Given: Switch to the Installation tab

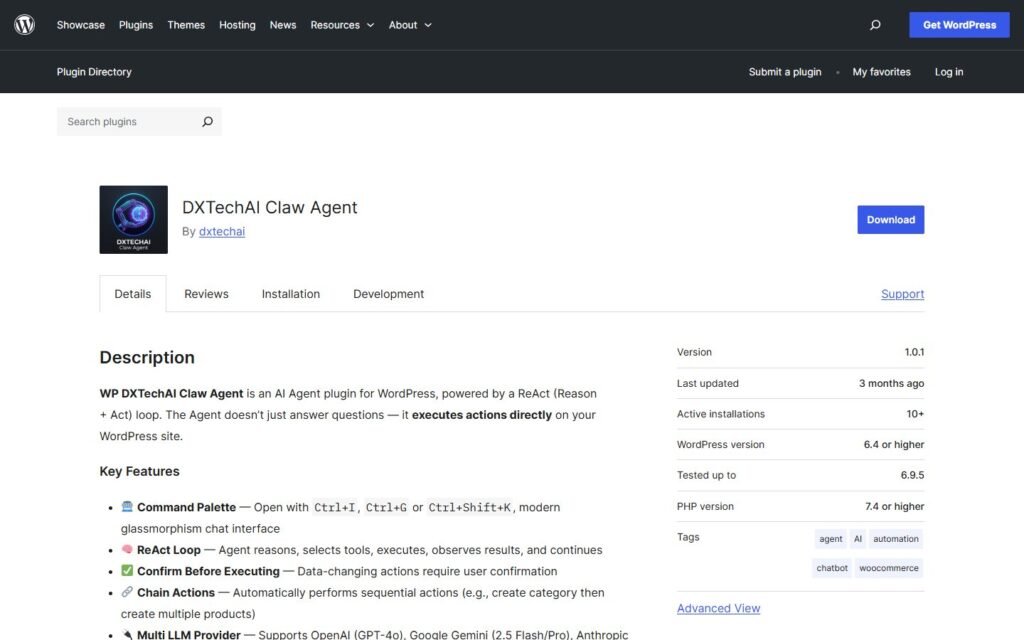Looking at the screenshot, I should click(x=291, y=294).
